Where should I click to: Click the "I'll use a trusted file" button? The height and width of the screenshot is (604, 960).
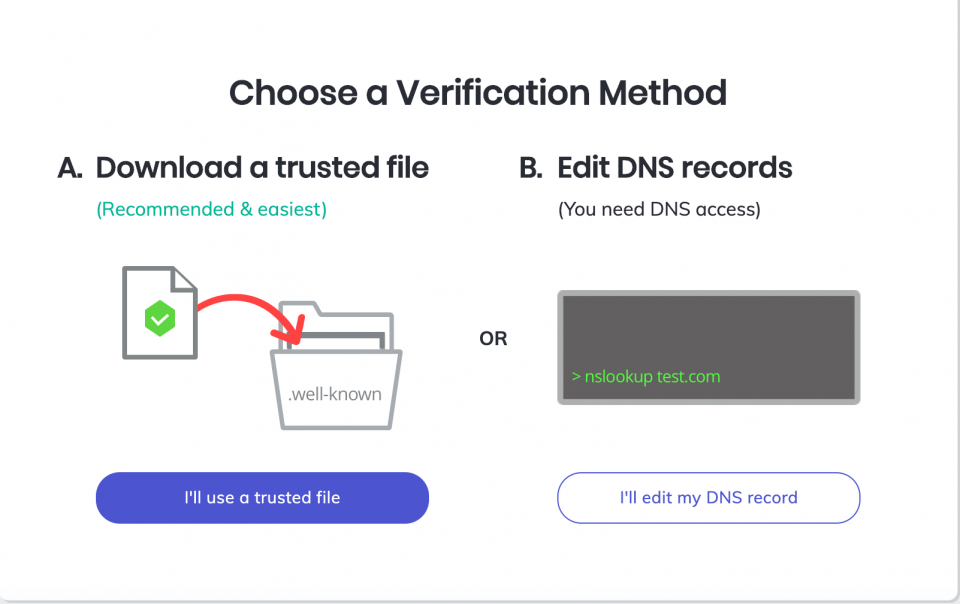pyautogui.click(x=262, y=498)
